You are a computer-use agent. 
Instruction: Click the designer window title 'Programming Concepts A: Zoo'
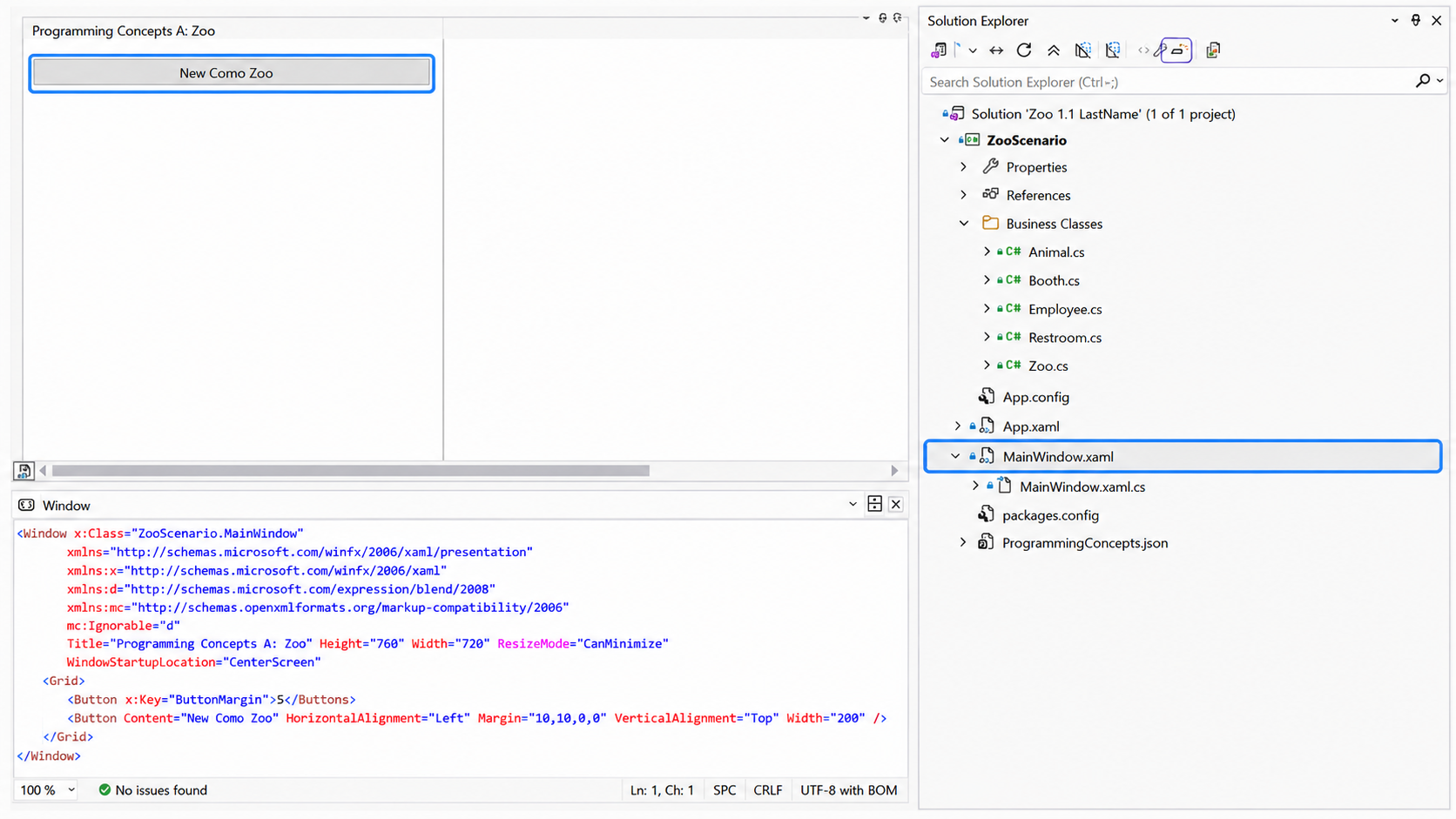(x=124, y=30)
